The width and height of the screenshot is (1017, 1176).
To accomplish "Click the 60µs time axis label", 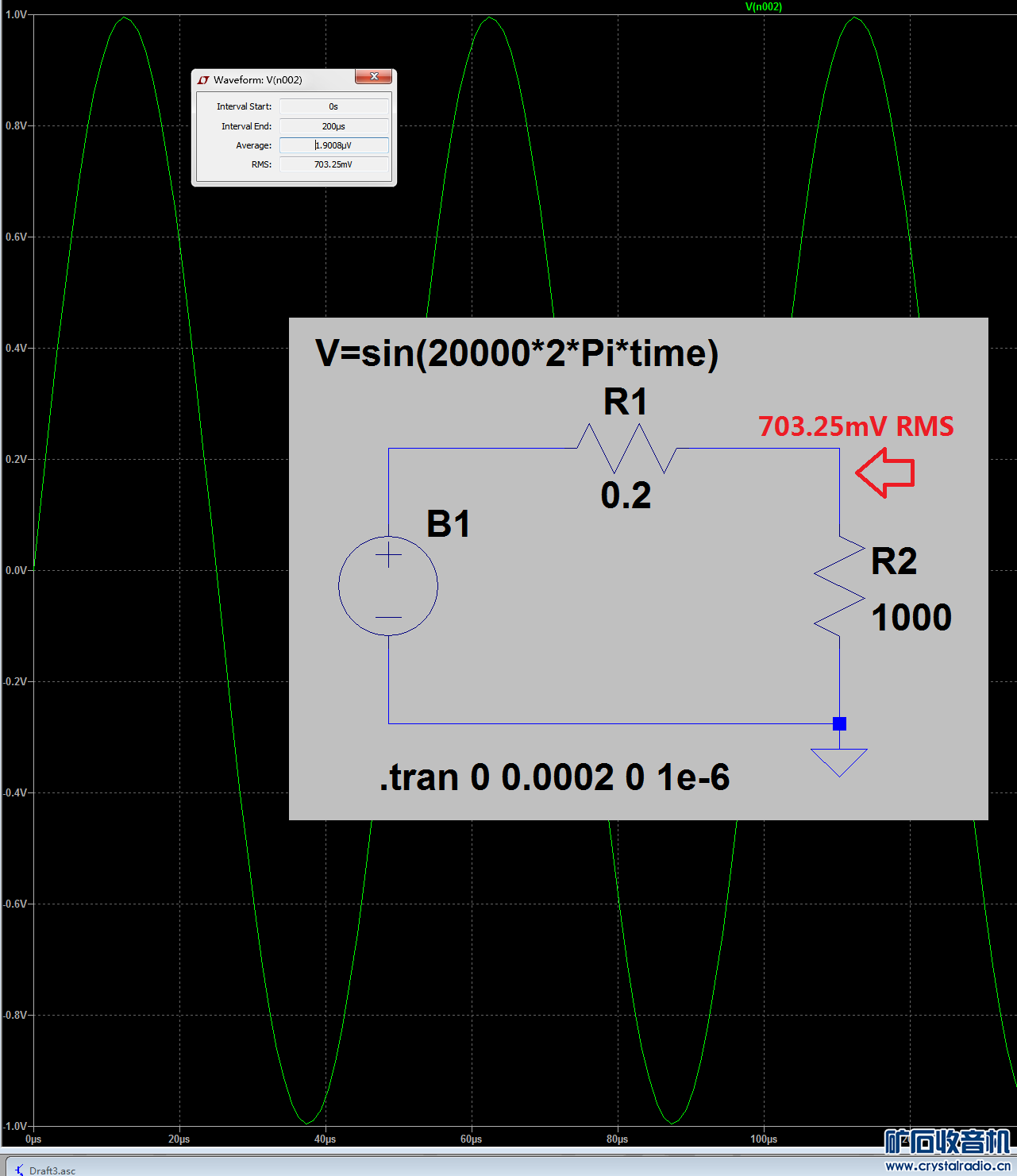I will coord(472,1139).
